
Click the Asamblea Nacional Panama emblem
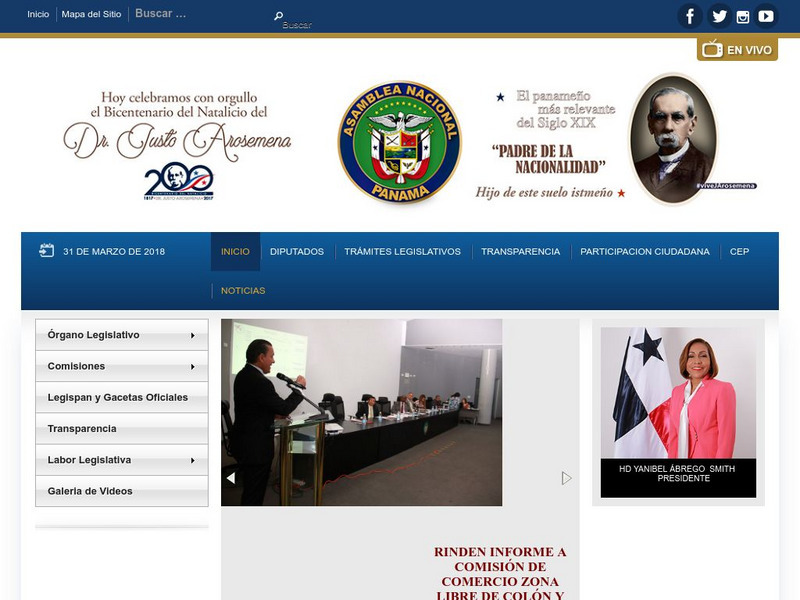(398, 139)
